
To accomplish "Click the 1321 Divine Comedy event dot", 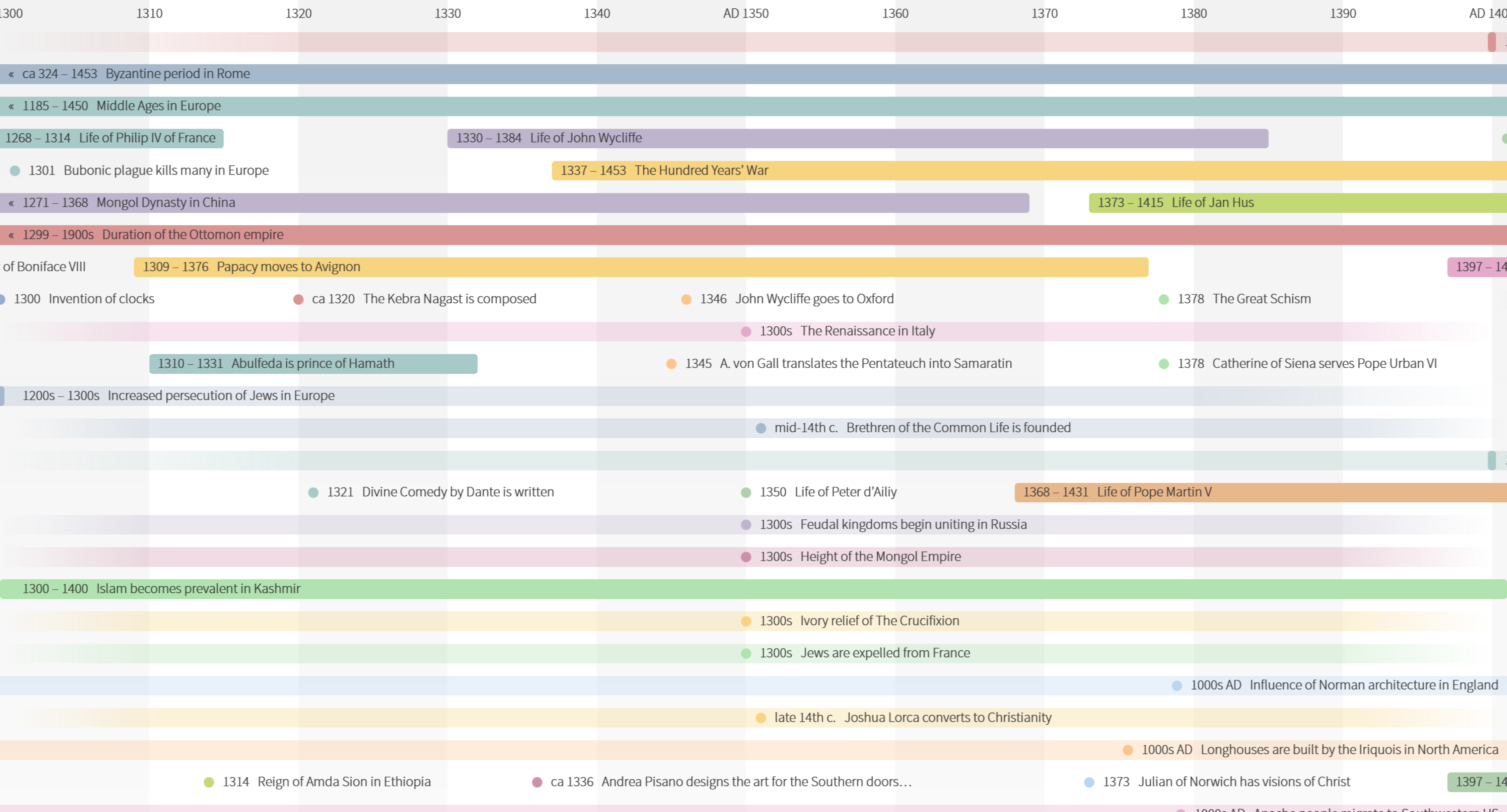I will click(313, 492).
